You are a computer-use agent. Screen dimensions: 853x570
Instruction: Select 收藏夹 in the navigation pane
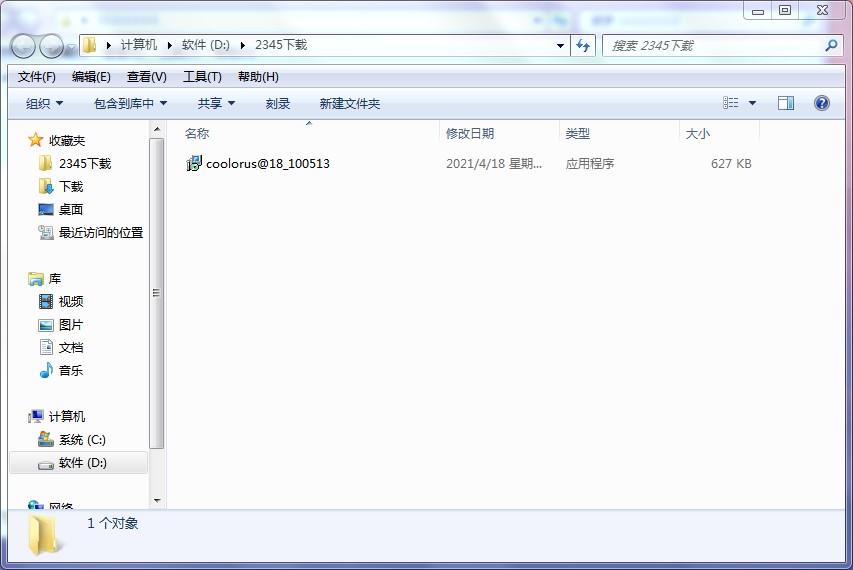(67, 140)
